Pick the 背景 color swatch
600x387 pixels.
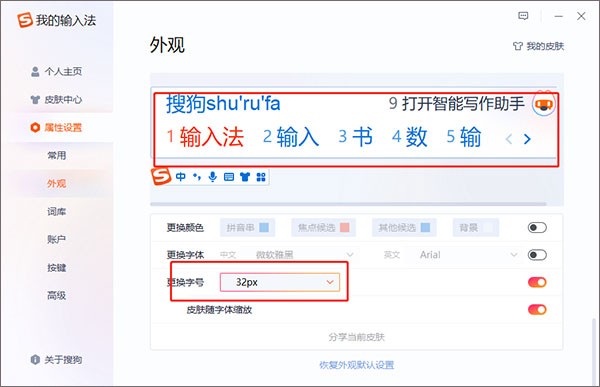click(488, 228)
